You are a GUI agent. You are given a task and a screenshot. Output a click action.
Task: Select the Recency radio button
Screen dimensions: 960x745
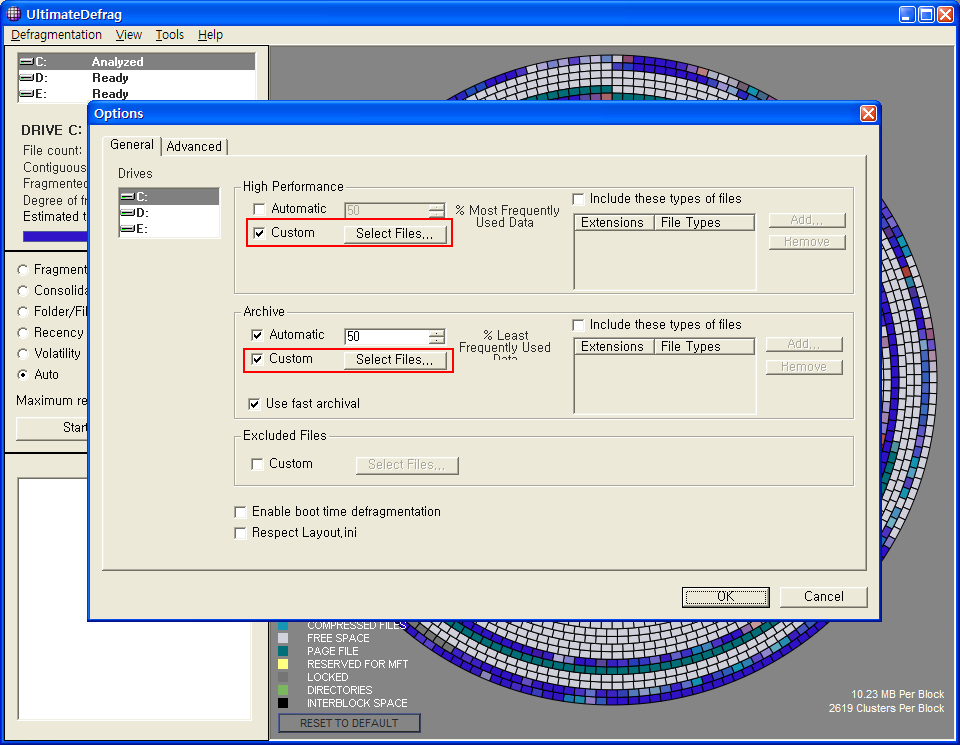tap(23, 333)
